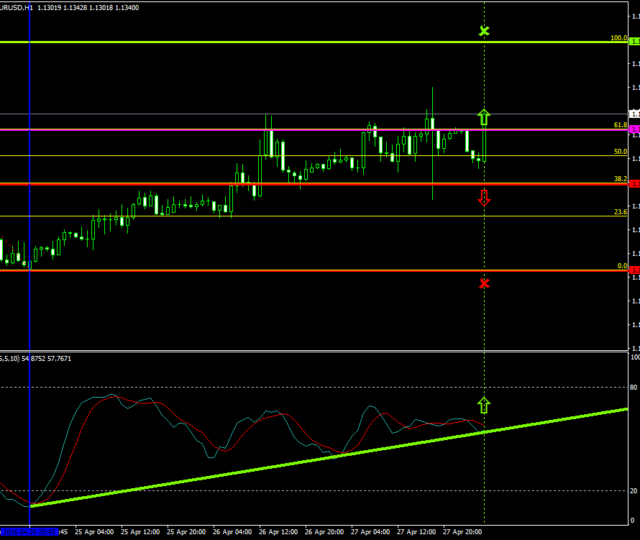Screen dimensions: 640x540
Task: Click the Fibonacci 61.8 level label
Action: pyautogui.click(x=620, y=125)
